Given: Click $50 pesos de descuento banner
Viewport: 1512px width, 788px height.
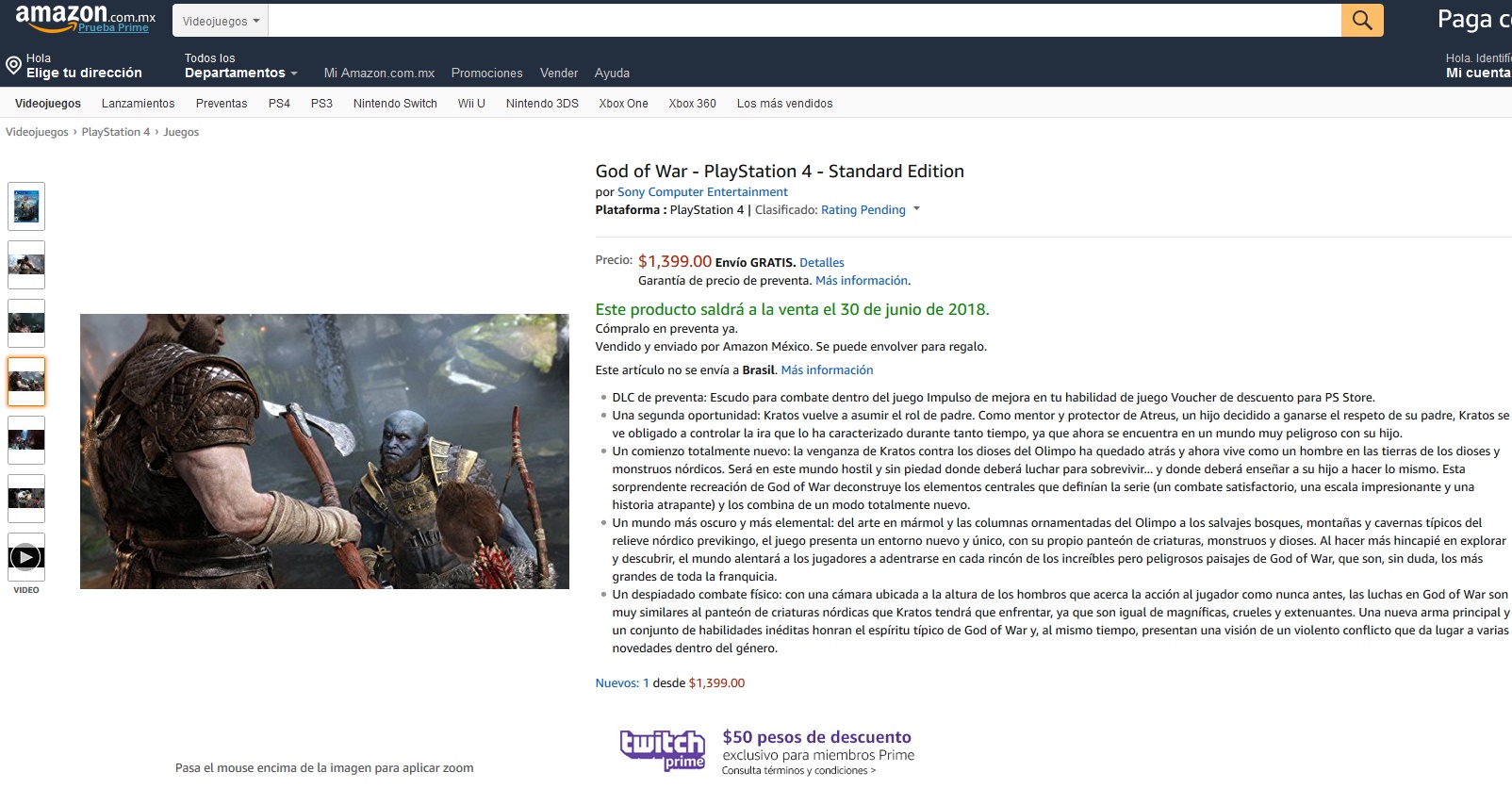Looking at the screenshot, I should click(x=817, y=737).
